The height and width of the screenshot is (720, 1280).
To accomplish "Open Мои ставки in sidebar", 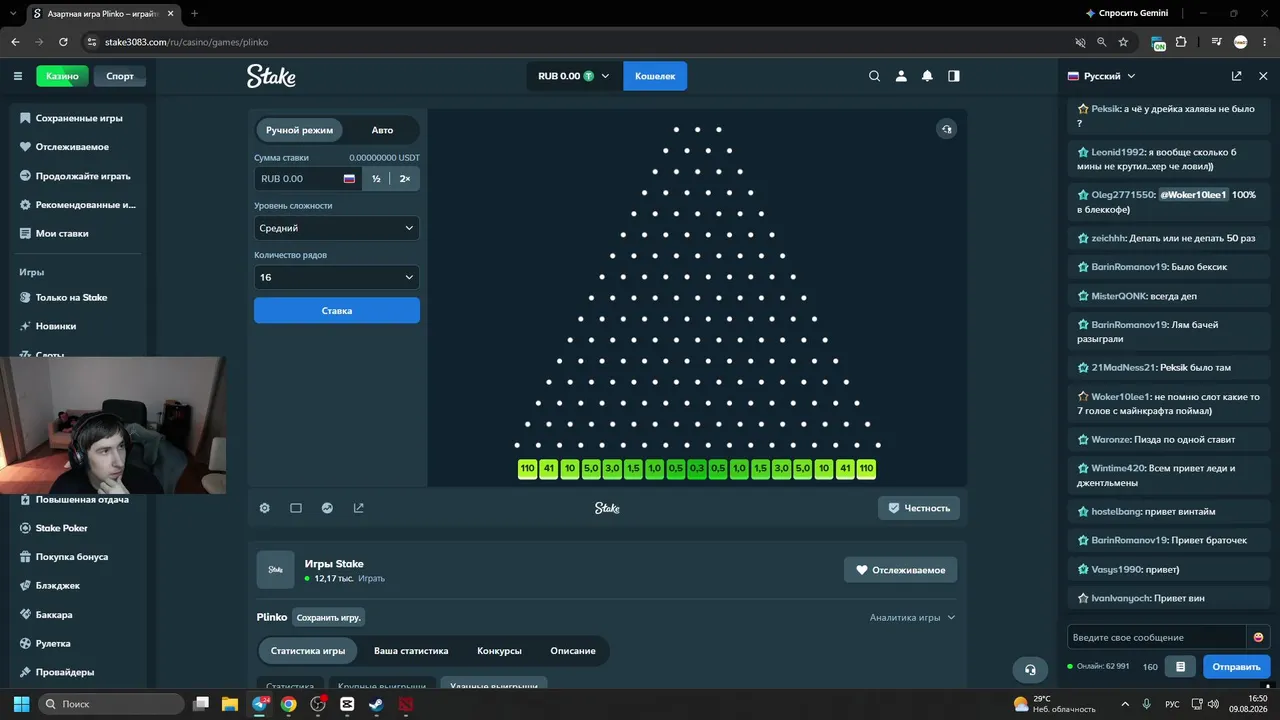I will [78, 233].
